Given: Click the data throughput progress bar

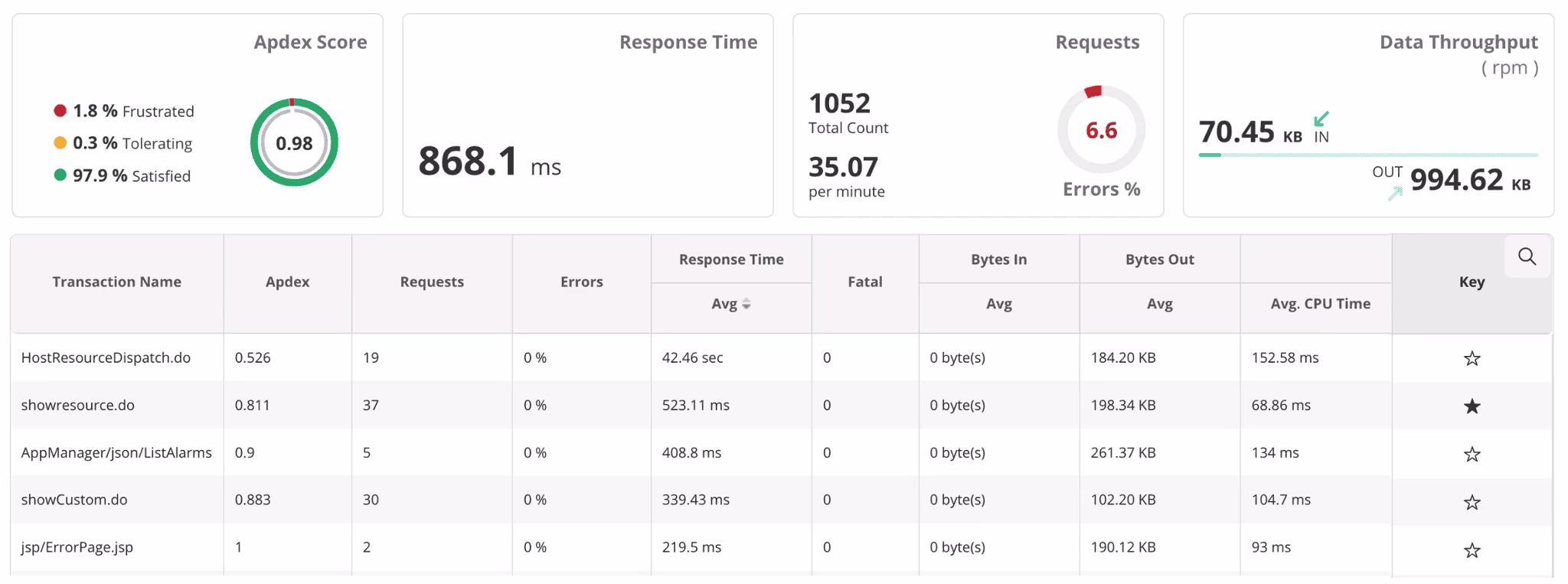Looking at the screenshot, I should [x=1367, y=155].
